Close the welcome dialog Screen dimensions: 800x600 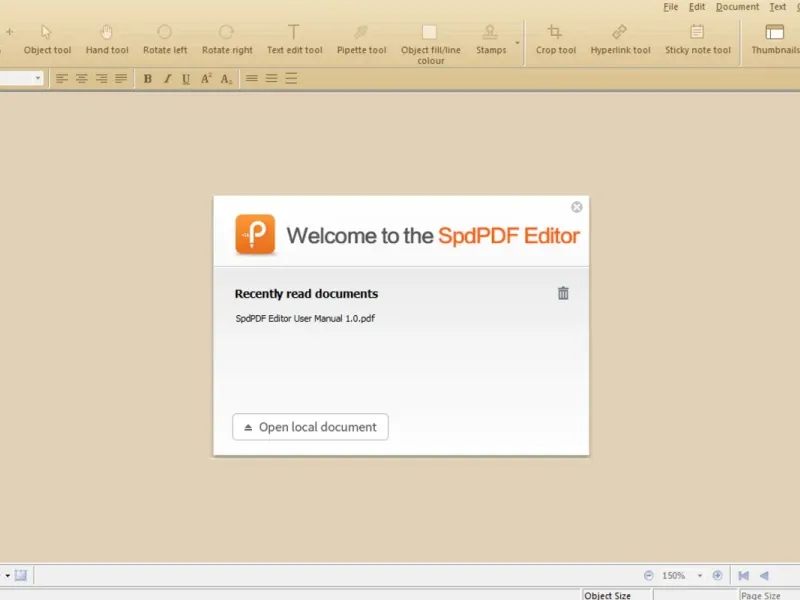(x=577, y=207)
